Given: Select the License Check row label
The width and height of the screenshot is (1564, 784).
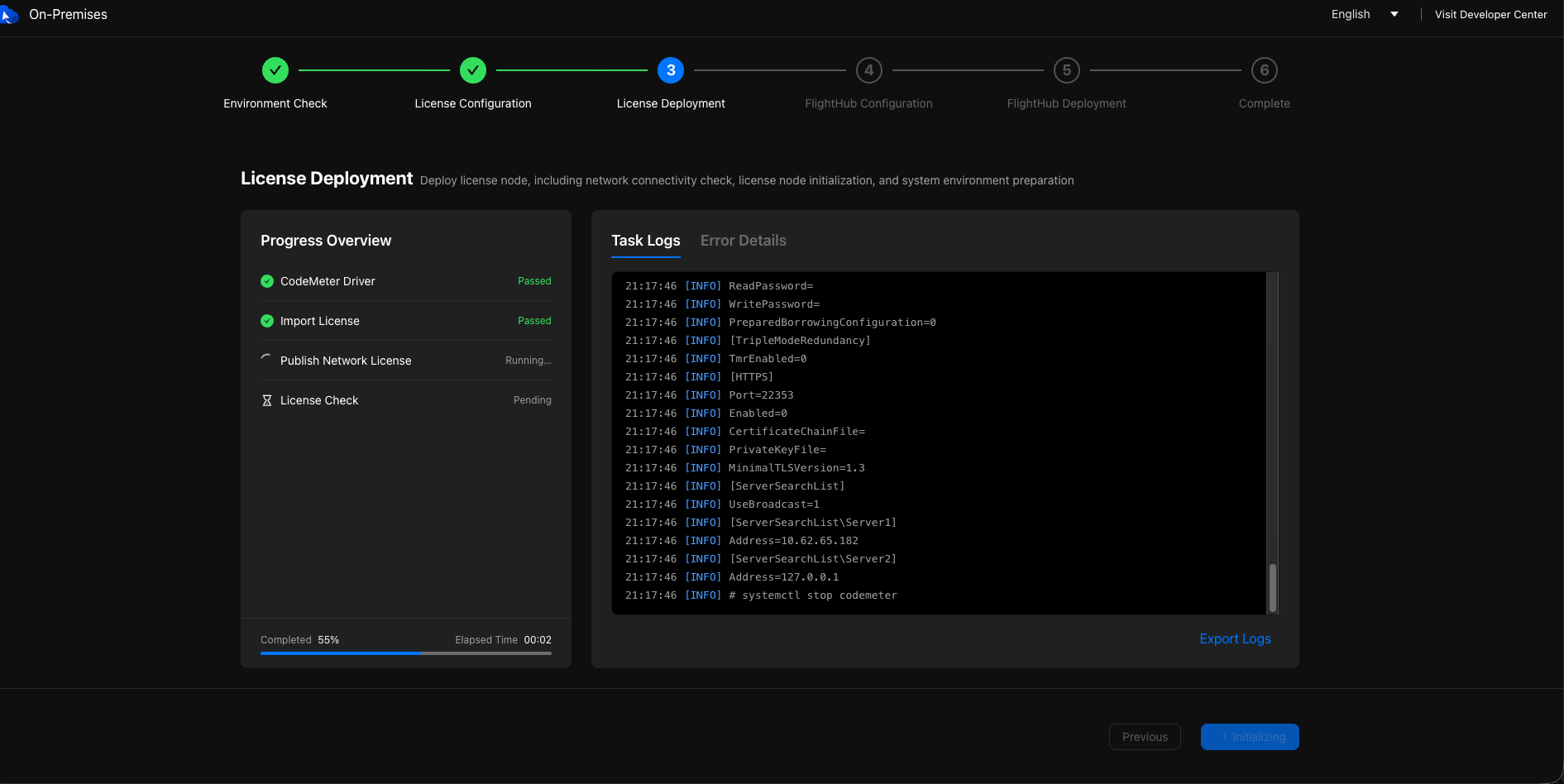Looking at the screenshot, I should tap(319, 400).
